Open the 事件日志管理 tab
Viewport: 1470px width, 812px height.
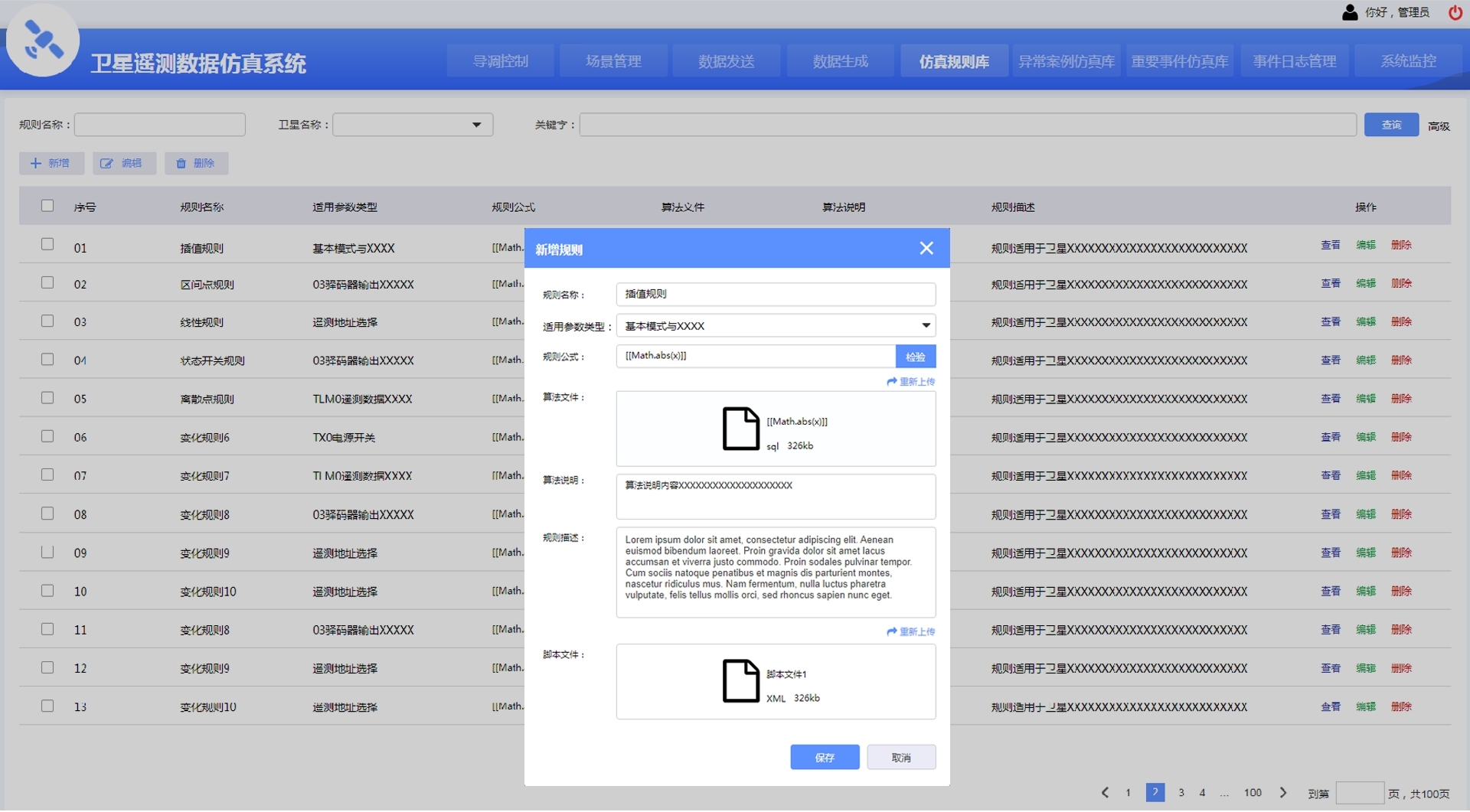point(1295,61)
